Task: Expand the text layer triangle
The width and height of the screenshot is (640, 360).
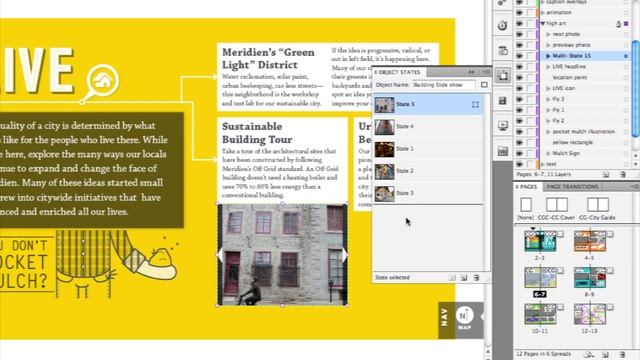Action: (x=542, y=164)
